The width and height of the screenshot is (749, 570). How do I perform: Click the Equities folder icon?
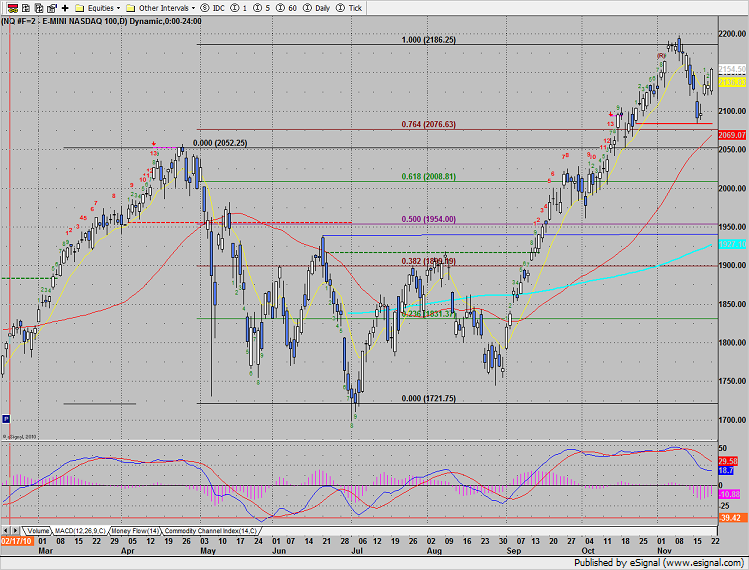coord(80,8)
